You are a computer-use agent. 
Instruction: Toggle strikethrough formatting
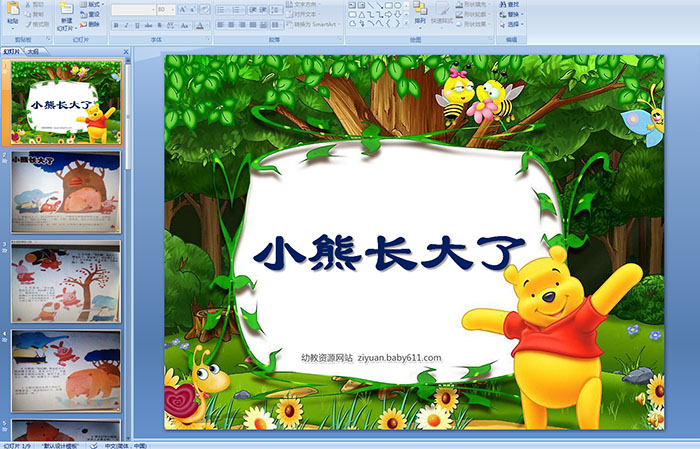[148, 25]
